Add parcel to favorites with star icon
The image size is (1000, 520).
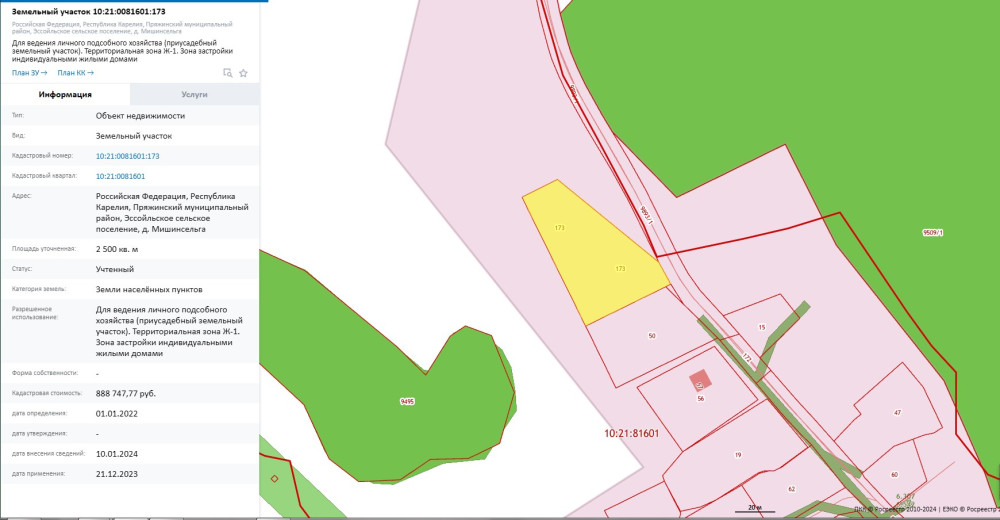pyautogui.click(x=243, y=73)
